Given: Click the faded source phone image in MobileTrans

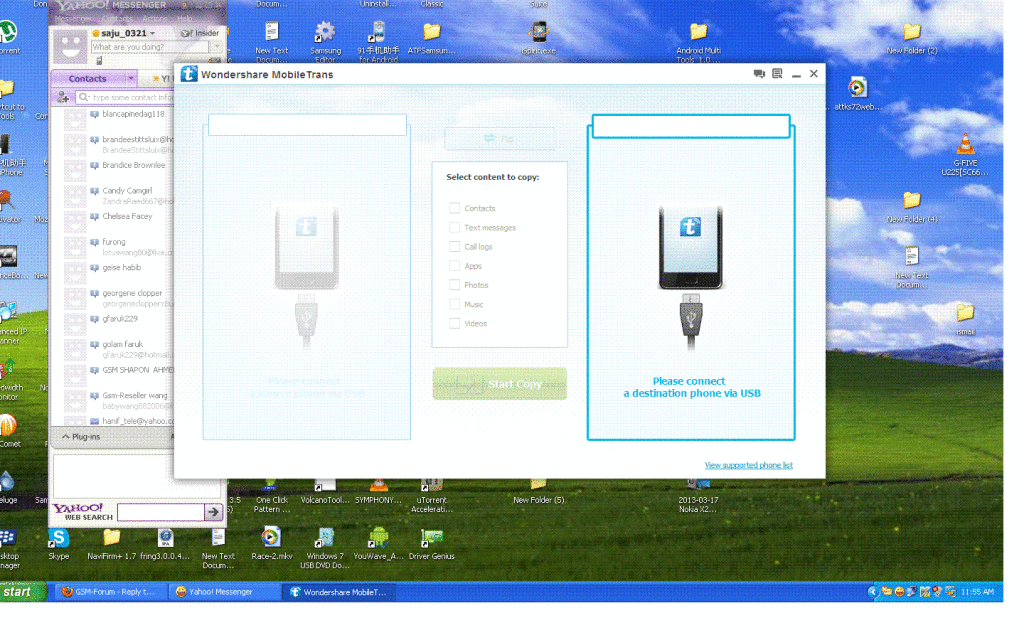Looking at the screenshot, I should pos(306,248).
